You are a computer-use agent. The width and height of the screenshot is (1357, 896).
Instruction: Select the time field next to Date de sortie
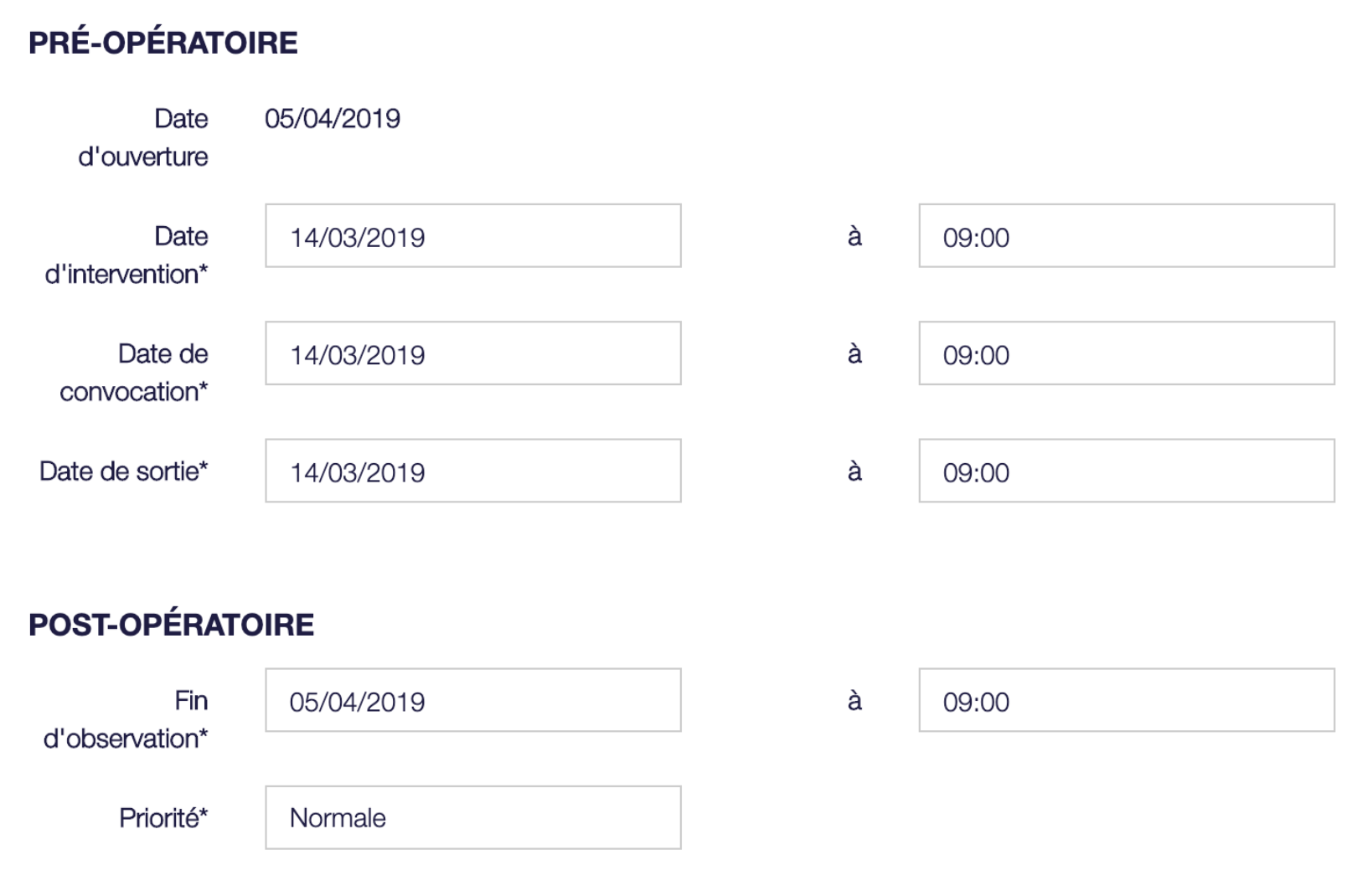tap(1127, 471)
